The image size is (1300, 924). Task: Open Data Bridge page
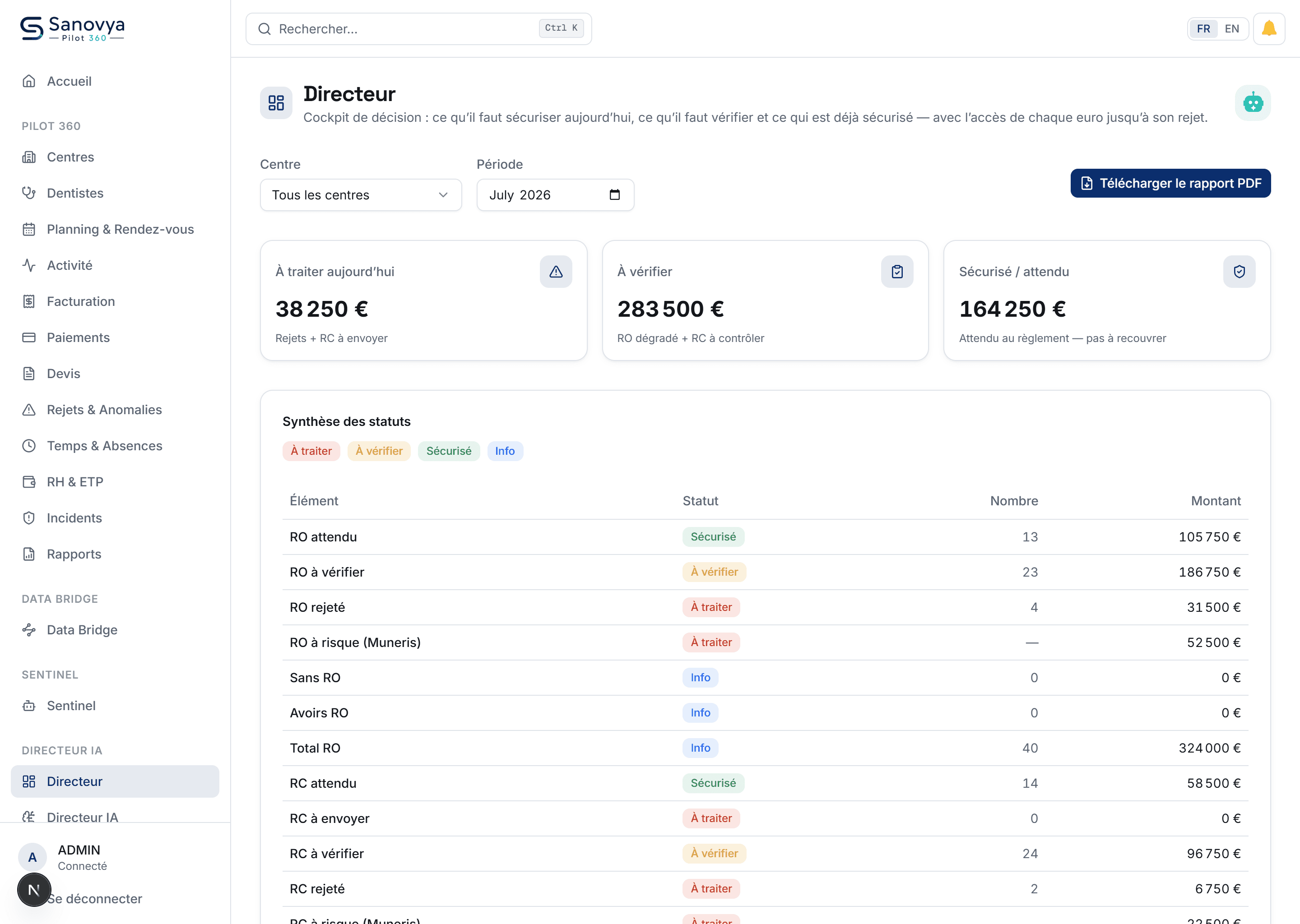point(115,630)
